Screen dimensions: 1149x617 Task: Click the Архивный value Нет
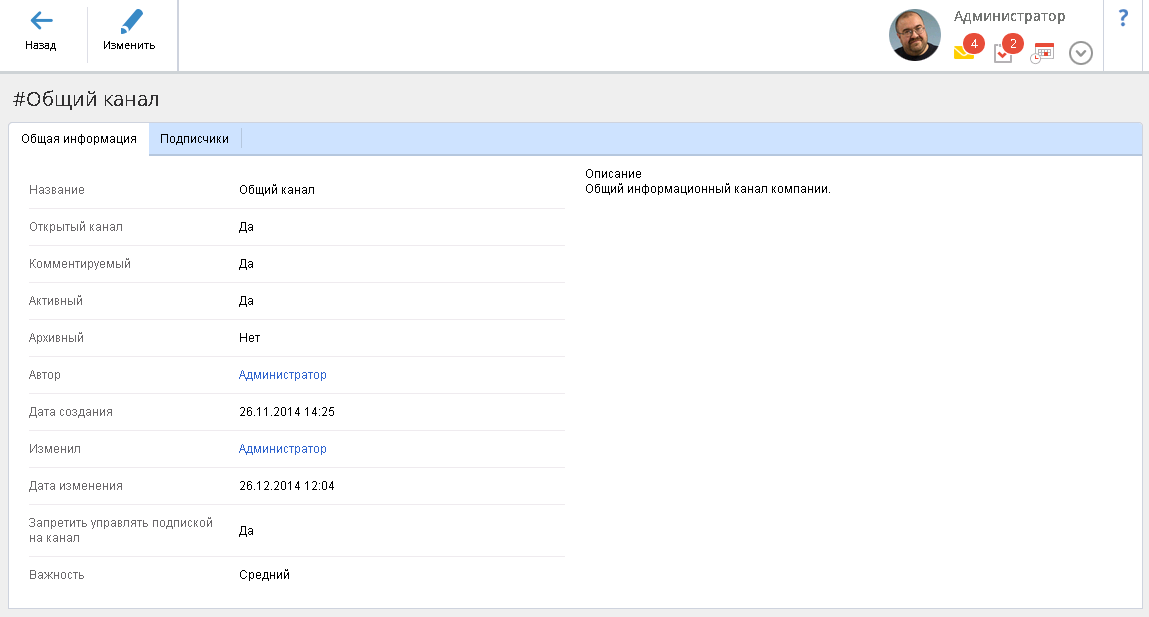click(x=249, y=338)
